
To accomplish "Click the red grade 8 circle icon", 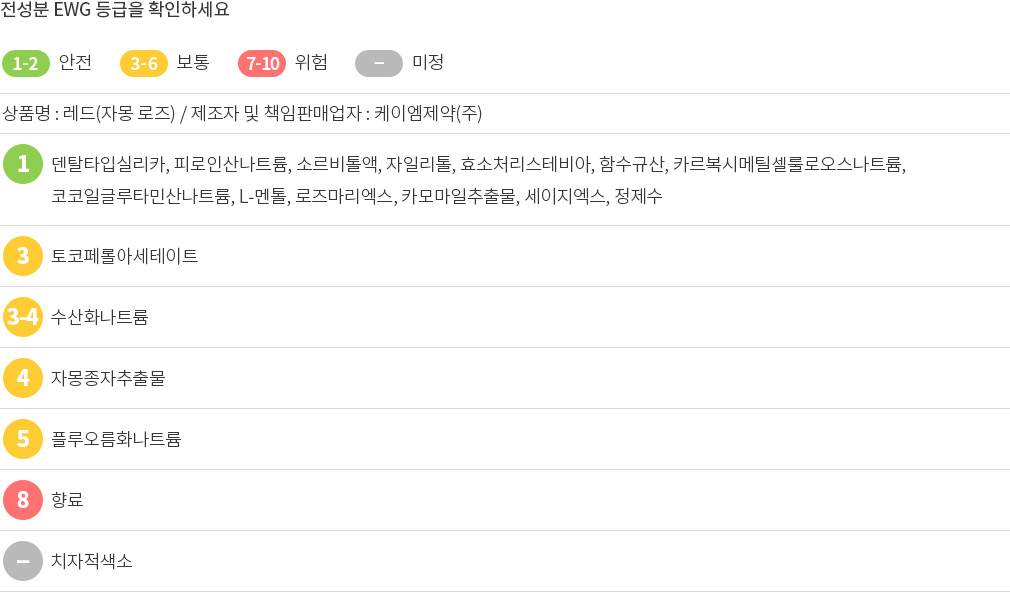I will 23,499.
